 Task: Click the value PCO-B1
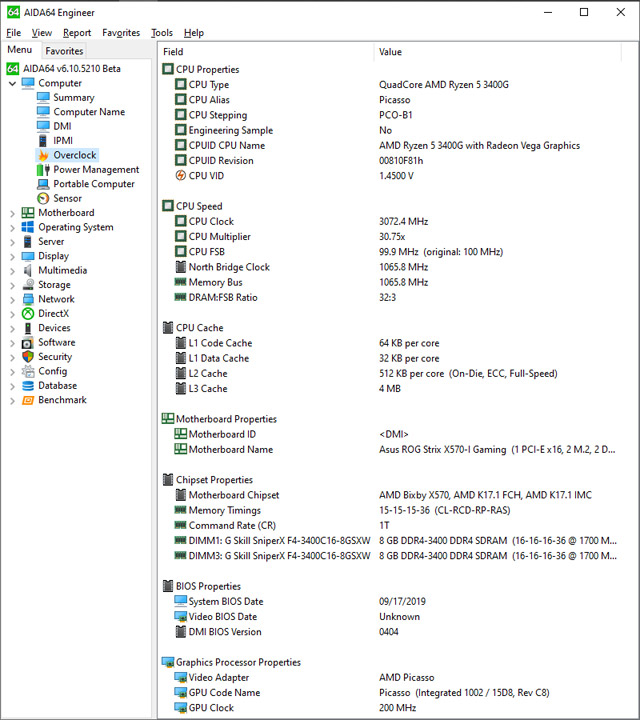(x=396, y=115)
